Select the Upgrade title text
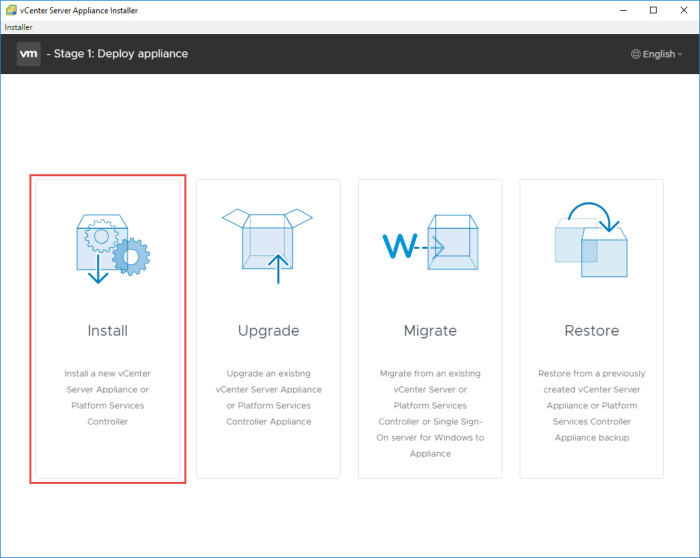Image resolution: width=700 pixels, height=558 pixels. point(268,330)
